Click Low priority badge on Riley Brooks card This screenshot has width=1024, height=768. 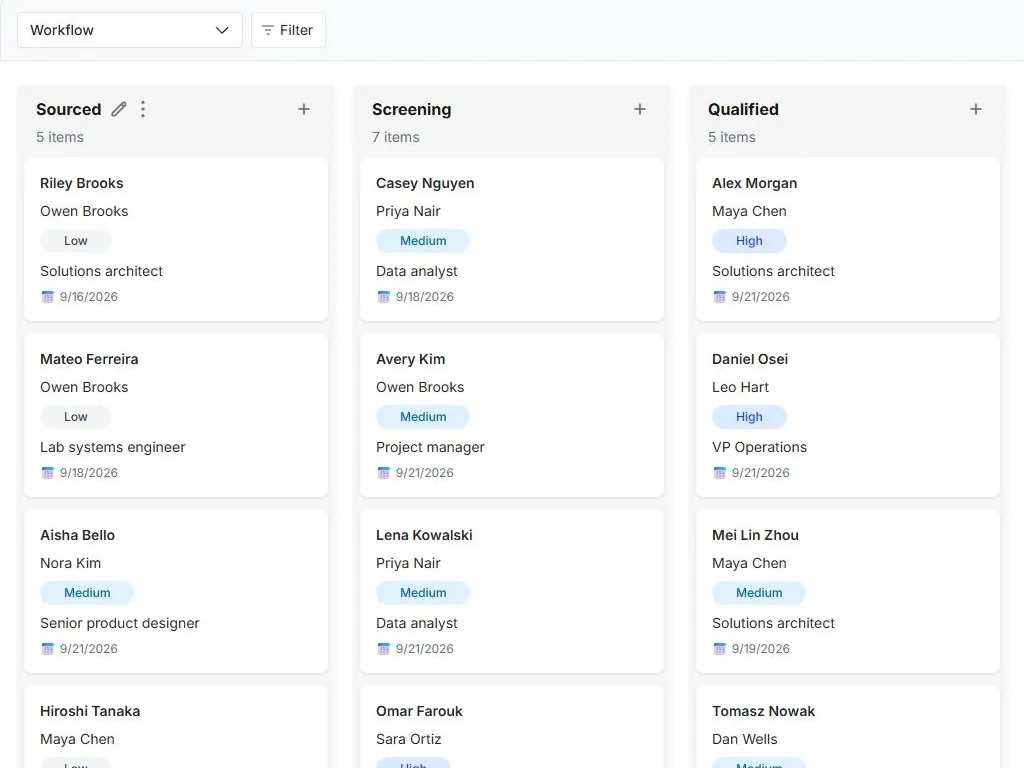(x=76, y=240)
